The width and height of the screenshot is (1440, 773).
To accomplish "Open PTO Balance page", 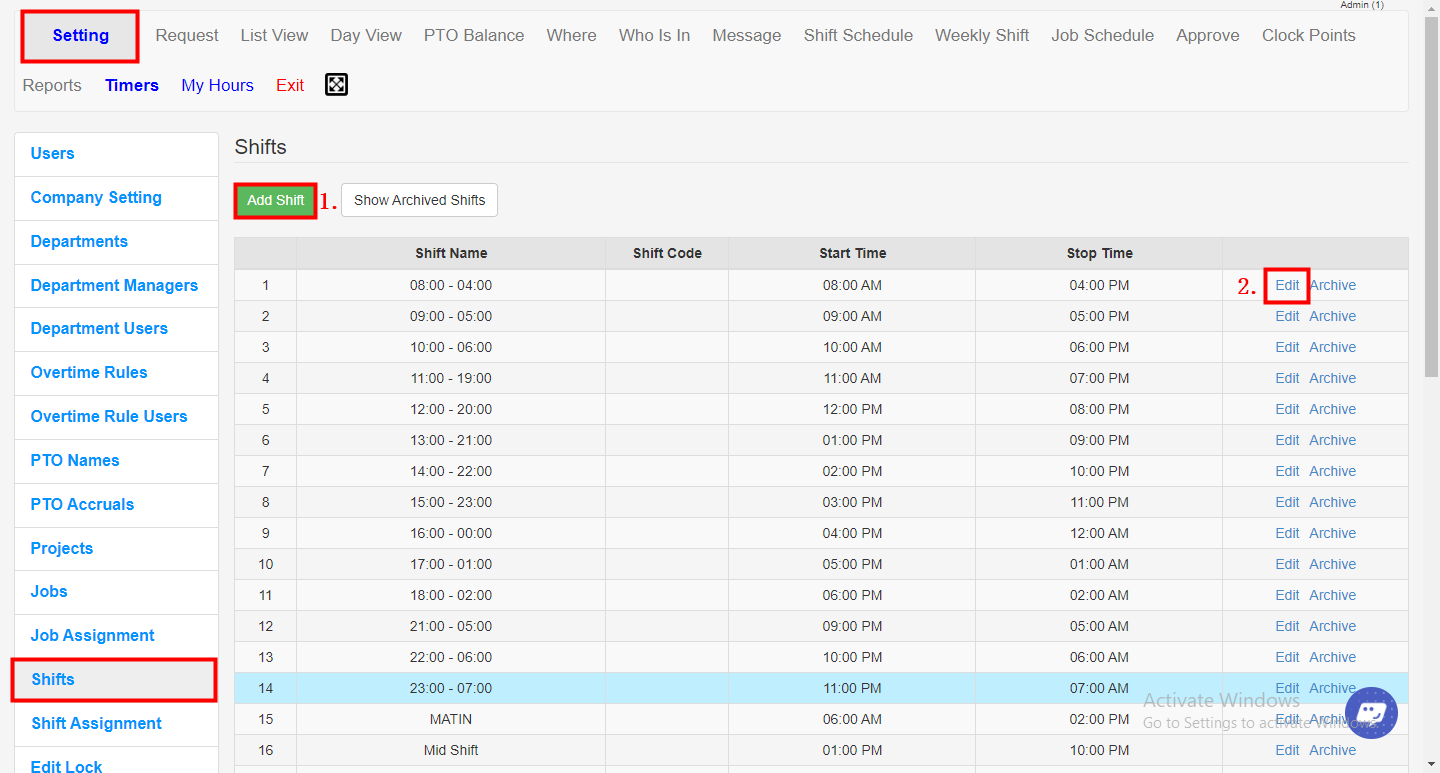I will [x=474, y=36].
